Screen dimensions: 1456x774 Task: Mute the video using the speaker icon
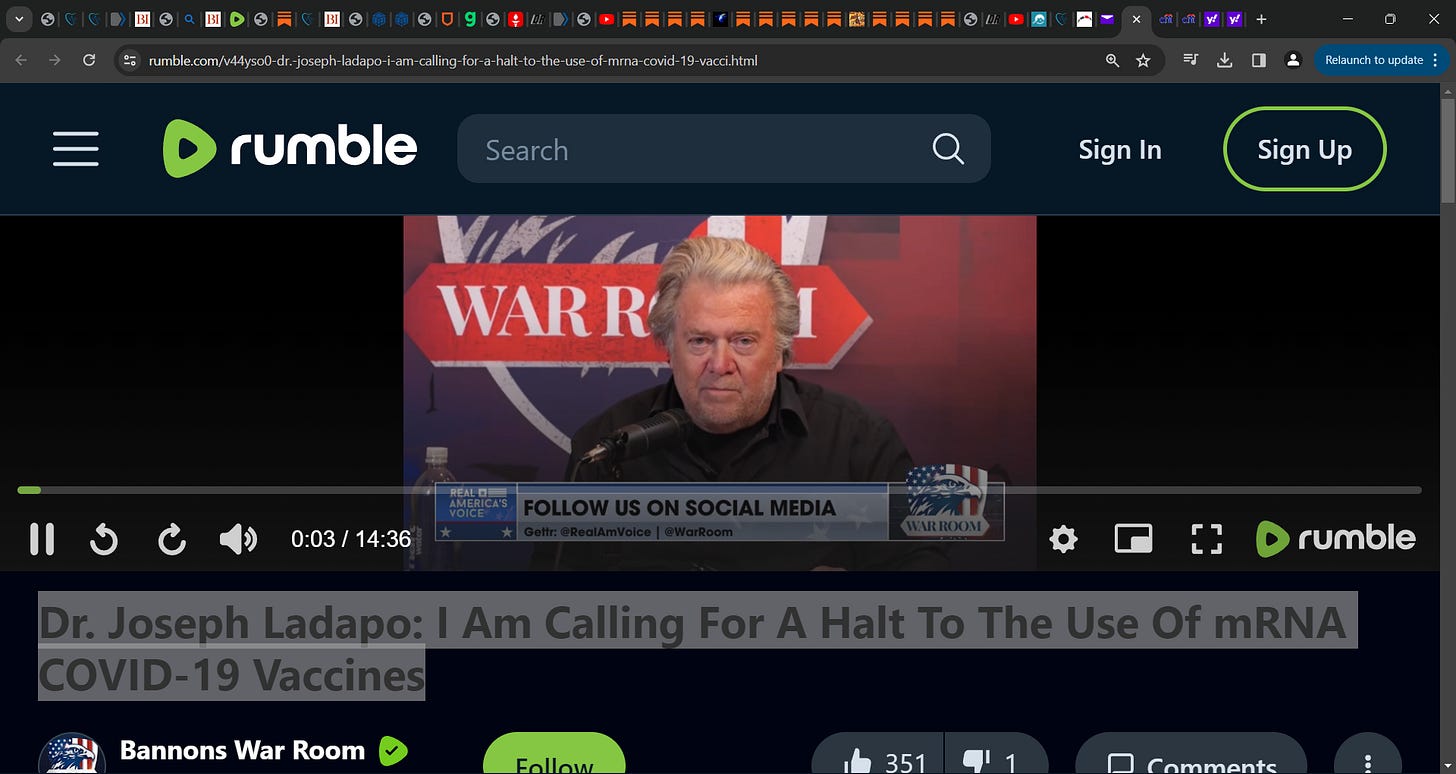click(238, 539)
